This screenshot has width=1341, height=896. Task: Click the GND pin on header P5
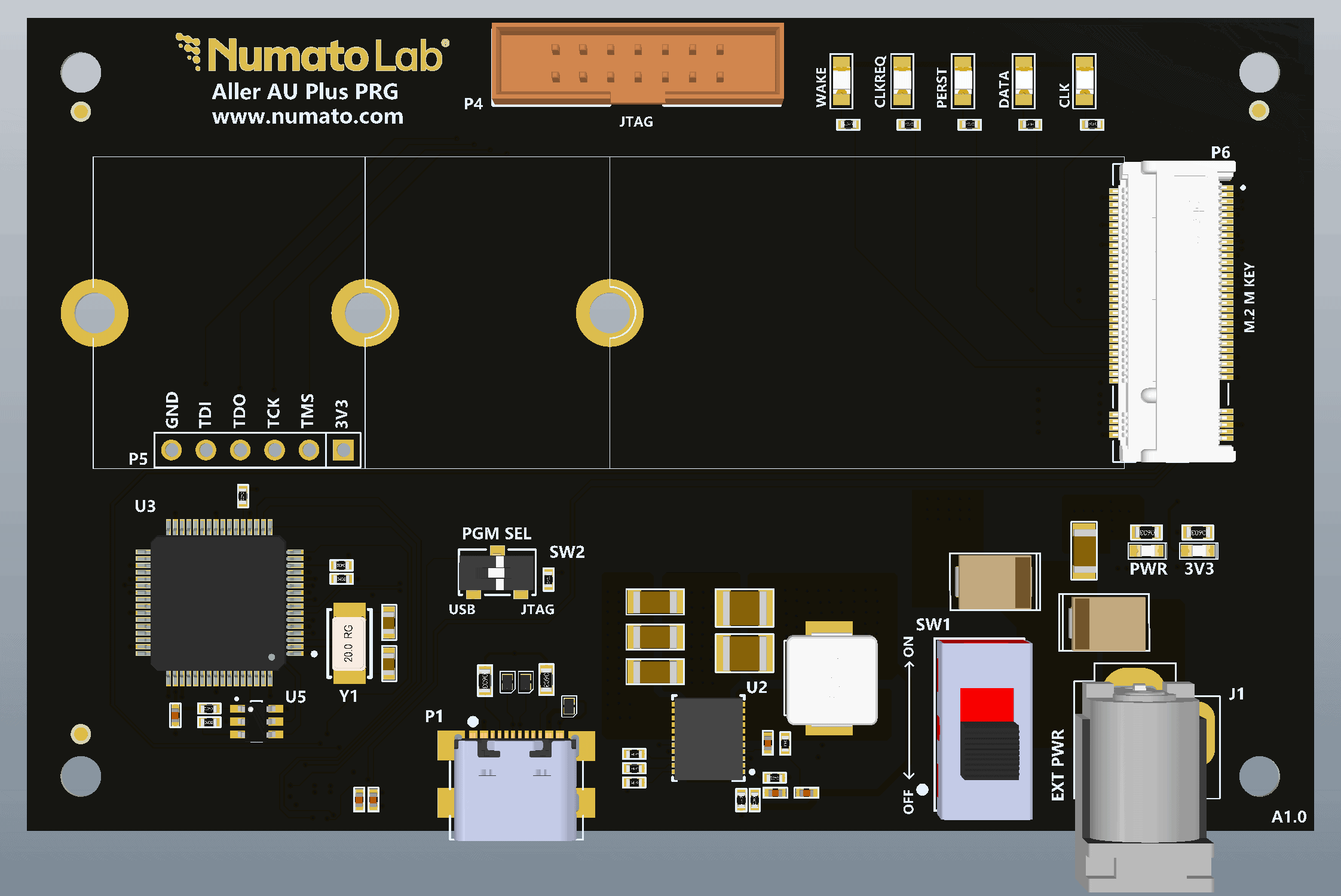[172, 450]
